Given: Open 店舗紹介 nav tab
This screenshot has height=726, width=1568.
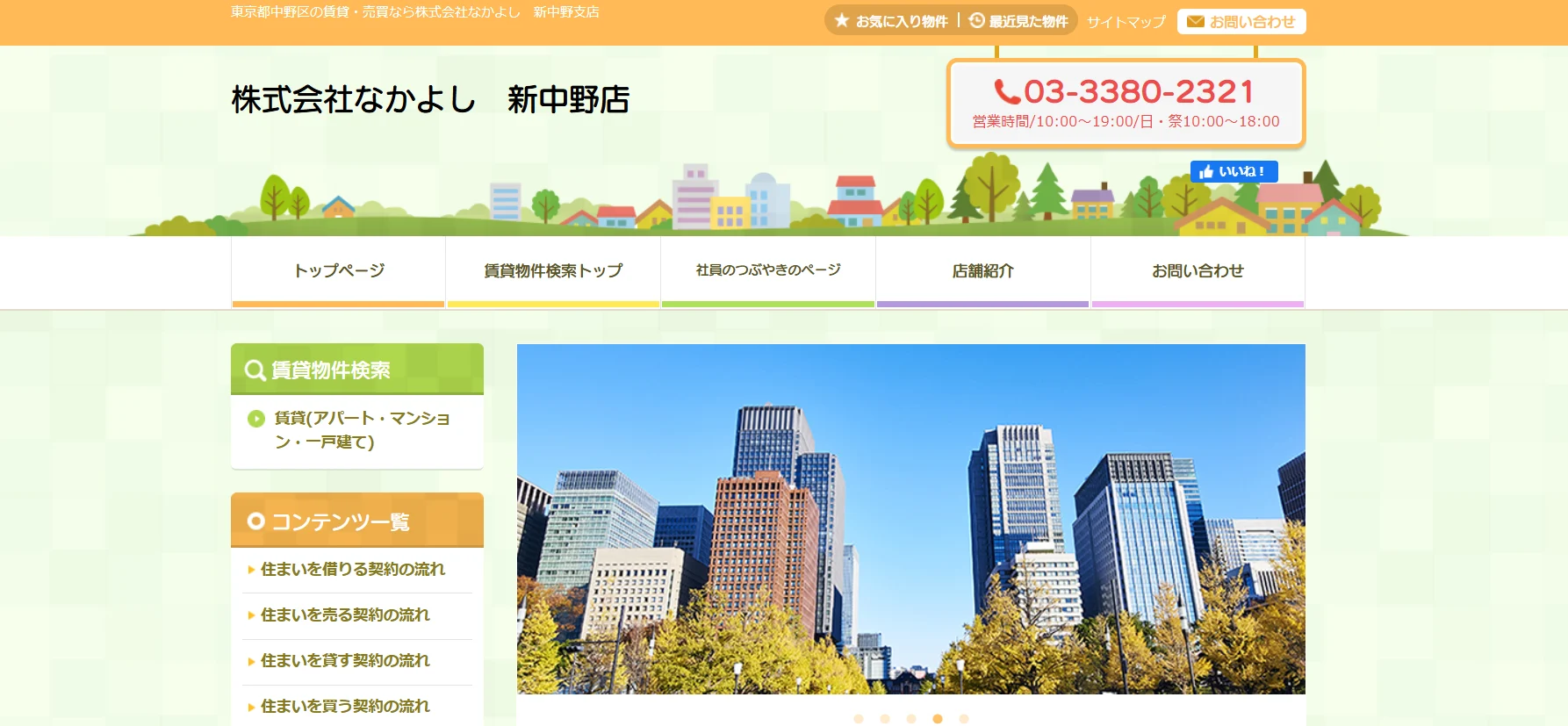Looking at the screenshot, I should click(x=982, y=271).
